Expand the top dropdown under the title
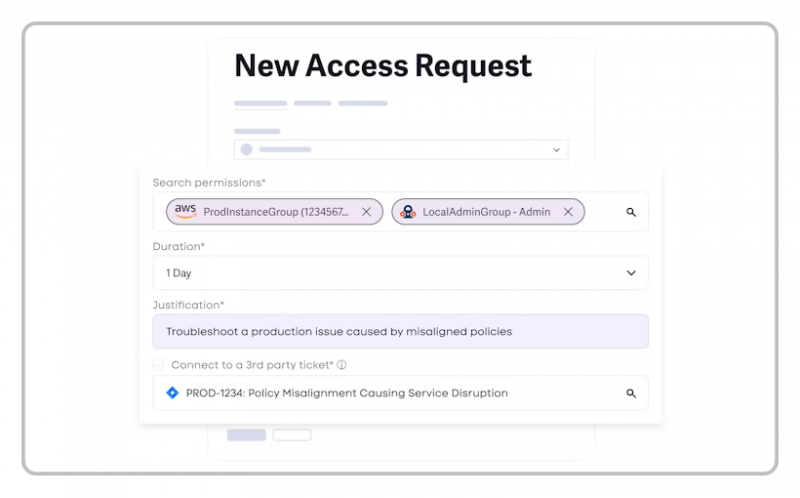The image size is (800, 498). 556,150
